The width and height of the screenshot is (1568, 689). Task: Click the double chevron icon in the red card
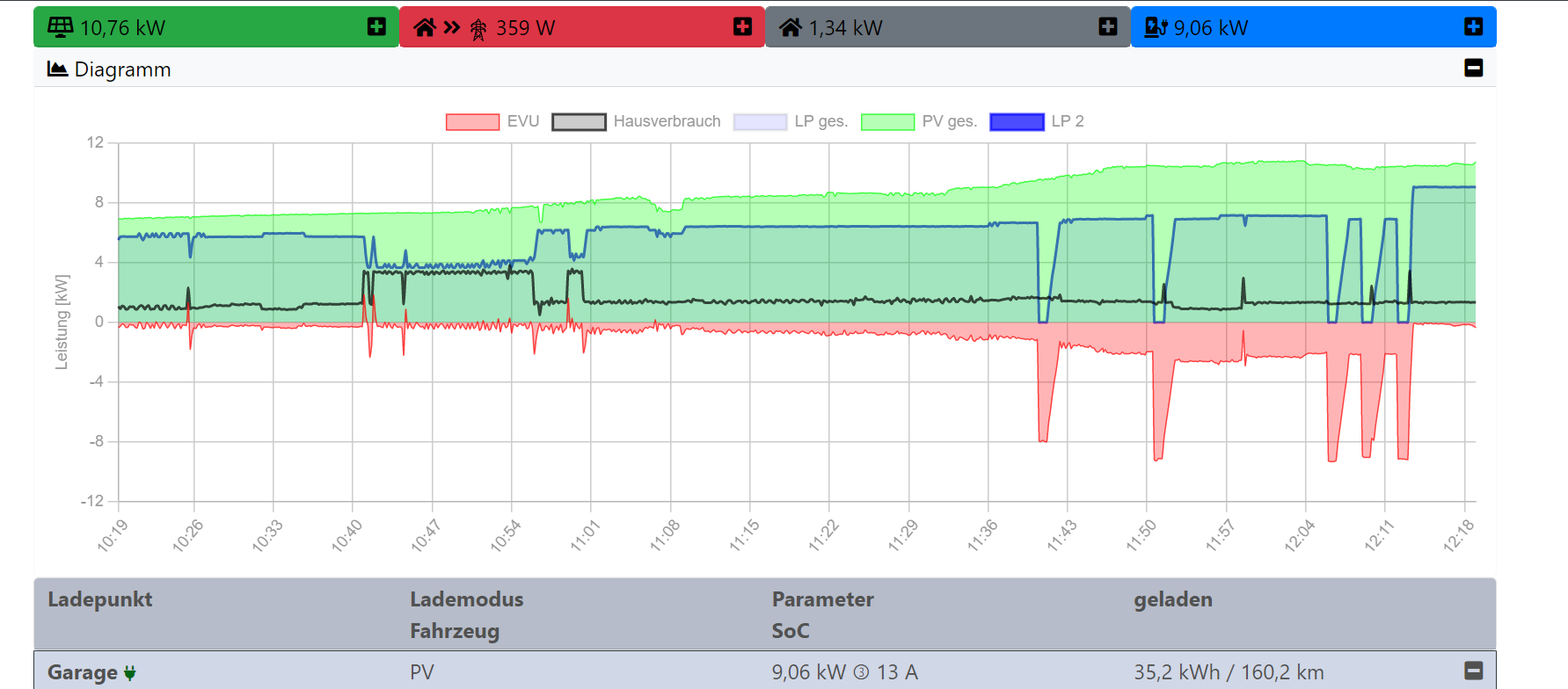coord(452,27)
